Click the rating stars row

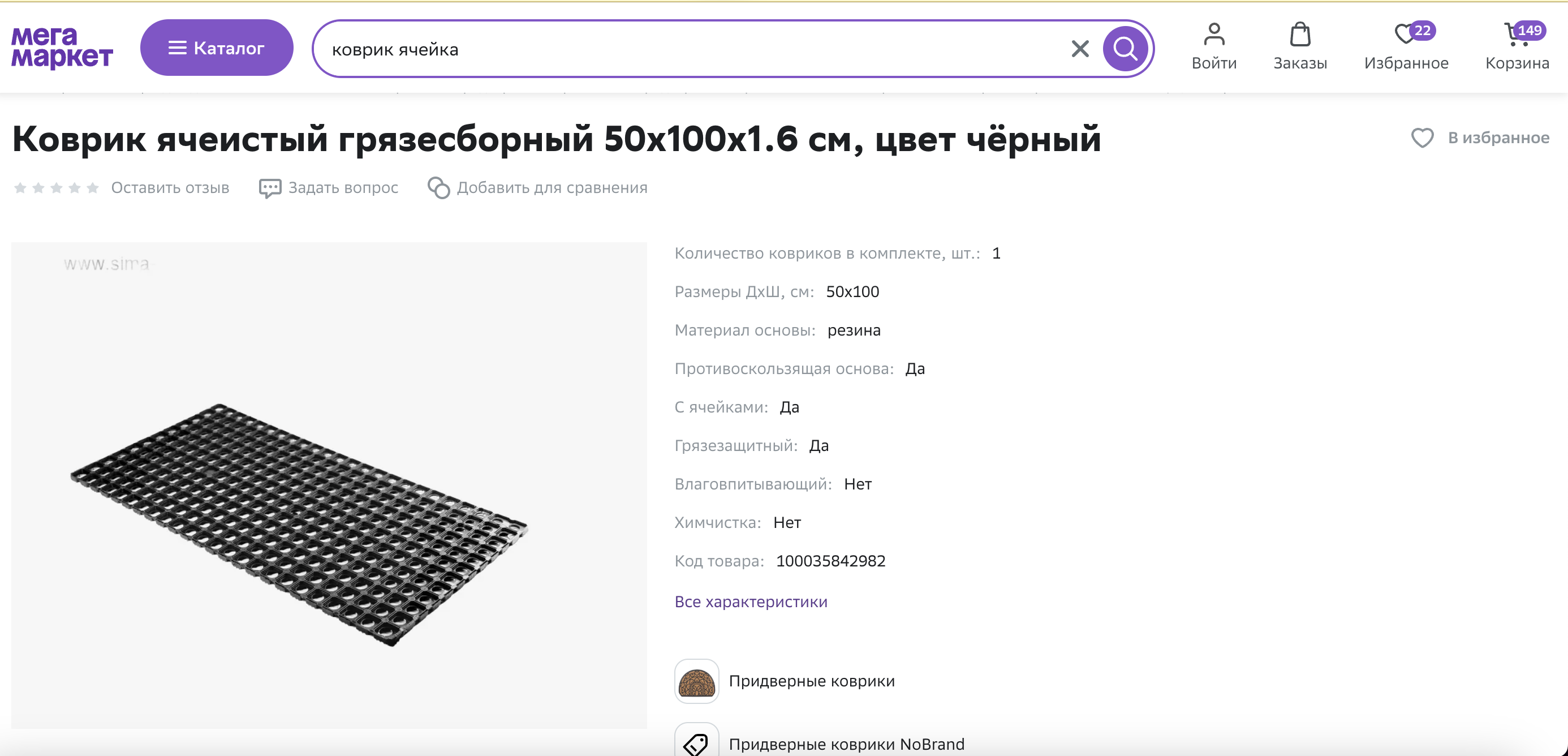tap(56, 187)
